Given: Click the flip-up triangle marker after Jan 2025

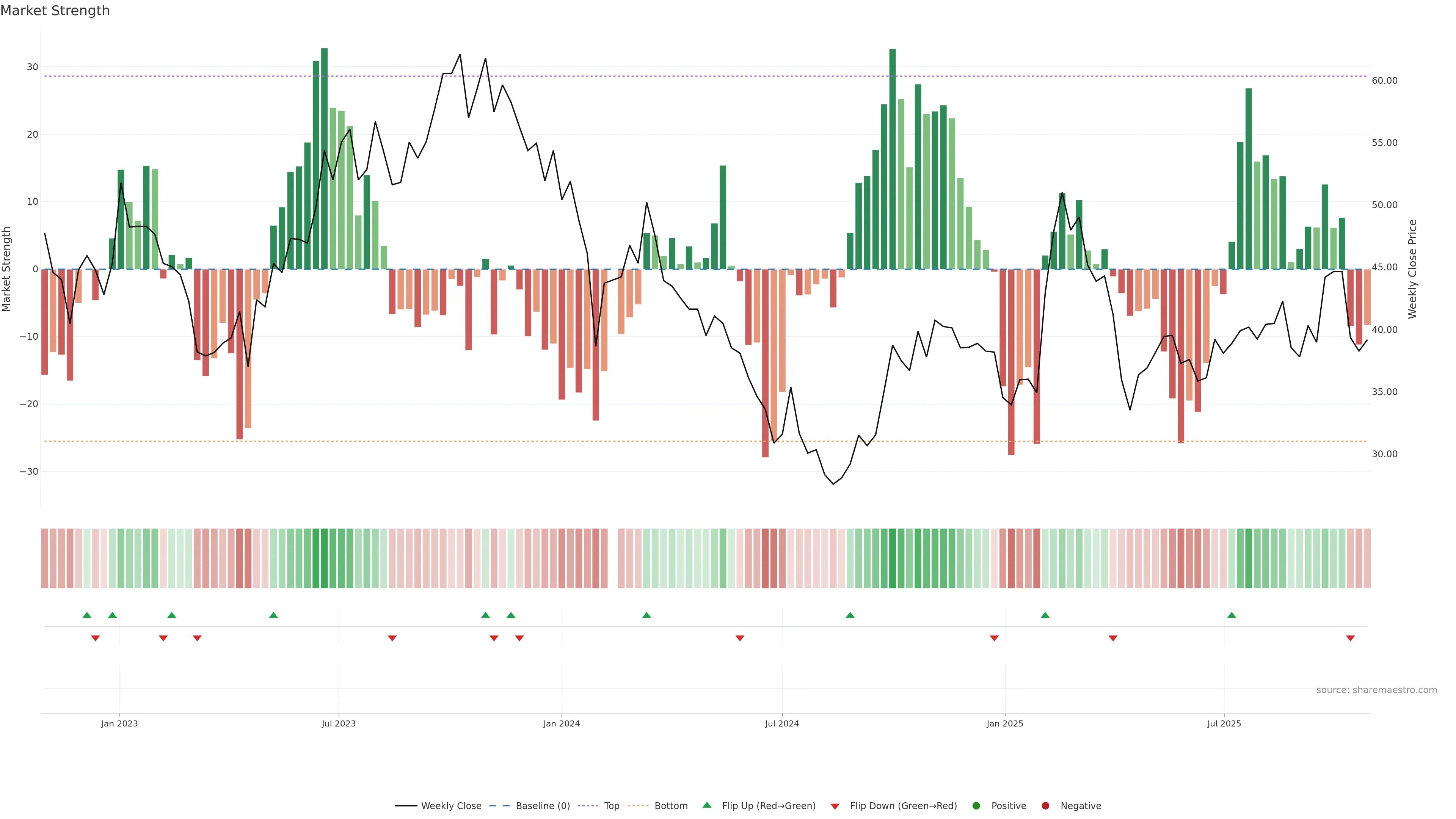Looking at the screenshot, I should pyautogui.click(x=1045, y=615).
